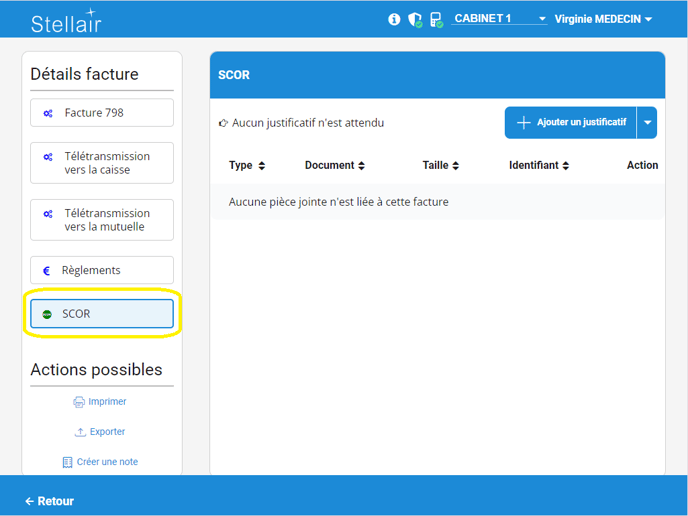Sort the table by Type column
This screenshot has width=688, height=516.
pos(247,165)
